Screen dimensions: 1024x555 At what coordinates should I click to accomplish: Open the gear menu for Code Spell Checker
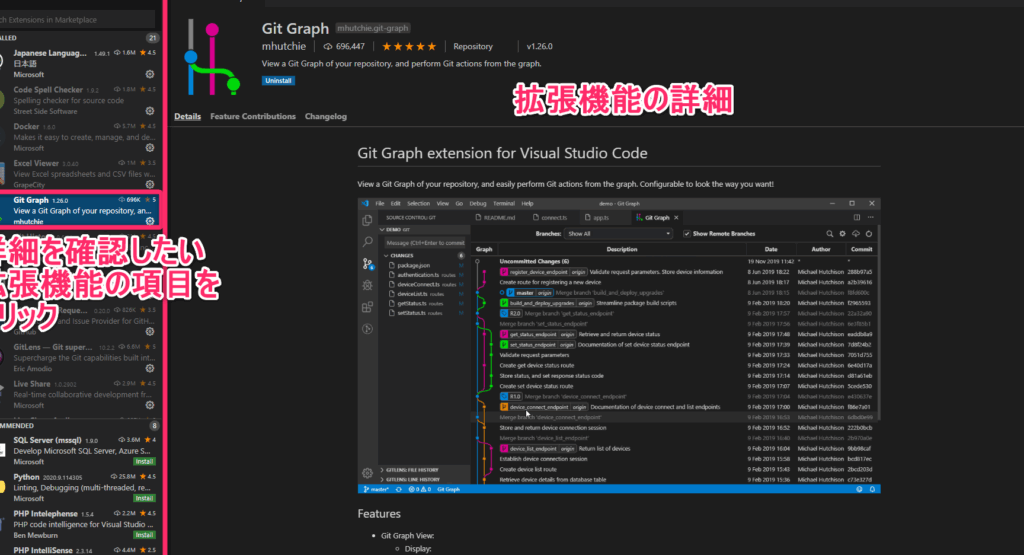point(150,111)
